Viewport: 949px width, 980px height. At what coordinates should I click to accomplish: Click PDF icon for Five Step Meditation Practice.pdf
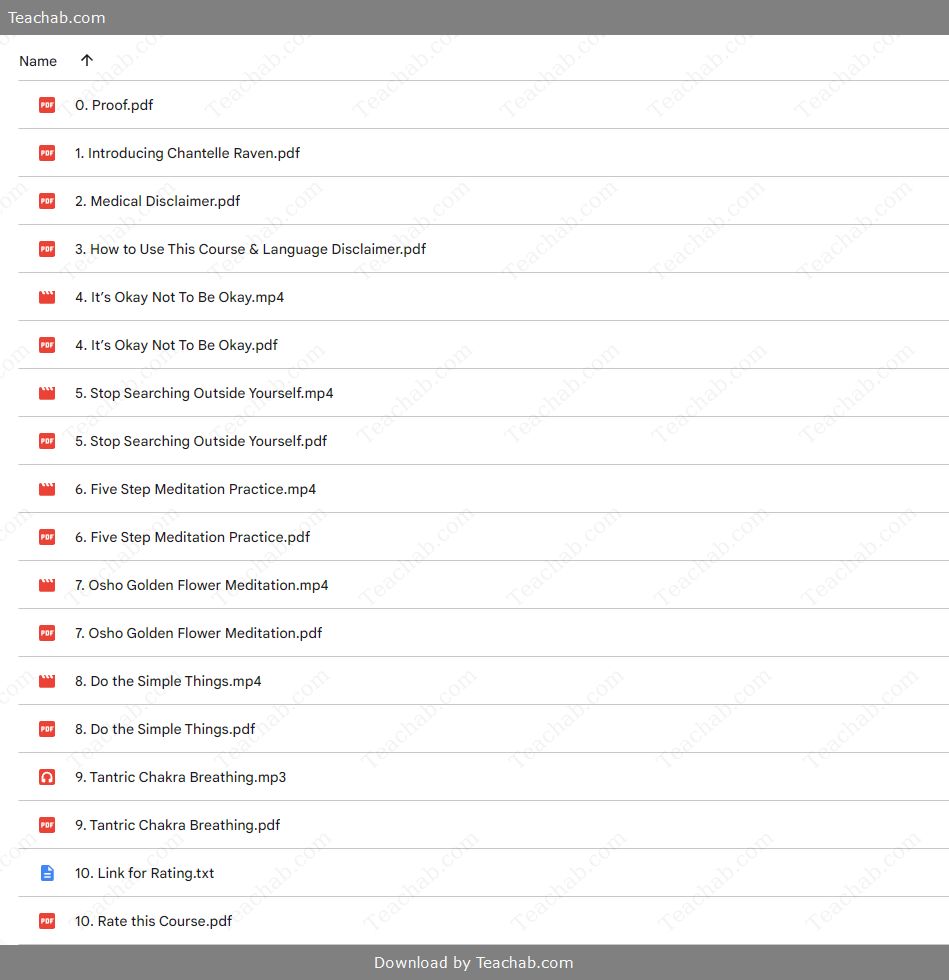click(47, 537)
